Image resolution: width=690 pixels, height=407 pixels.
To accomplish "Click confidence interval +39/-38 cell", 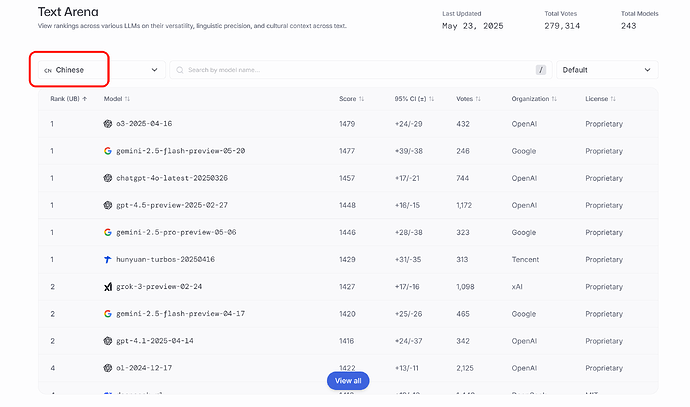I will (408, 151).
